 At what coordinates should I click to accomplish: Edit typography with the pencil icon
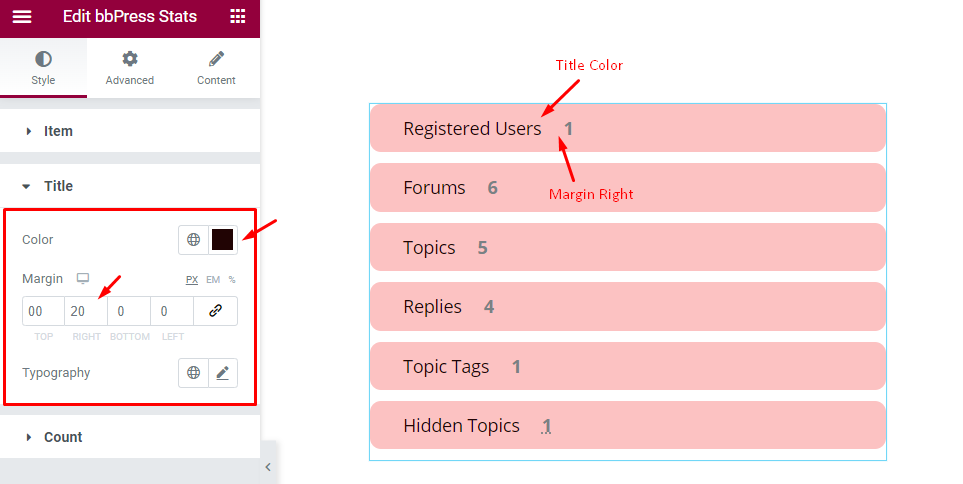click(x=223, y=373)
